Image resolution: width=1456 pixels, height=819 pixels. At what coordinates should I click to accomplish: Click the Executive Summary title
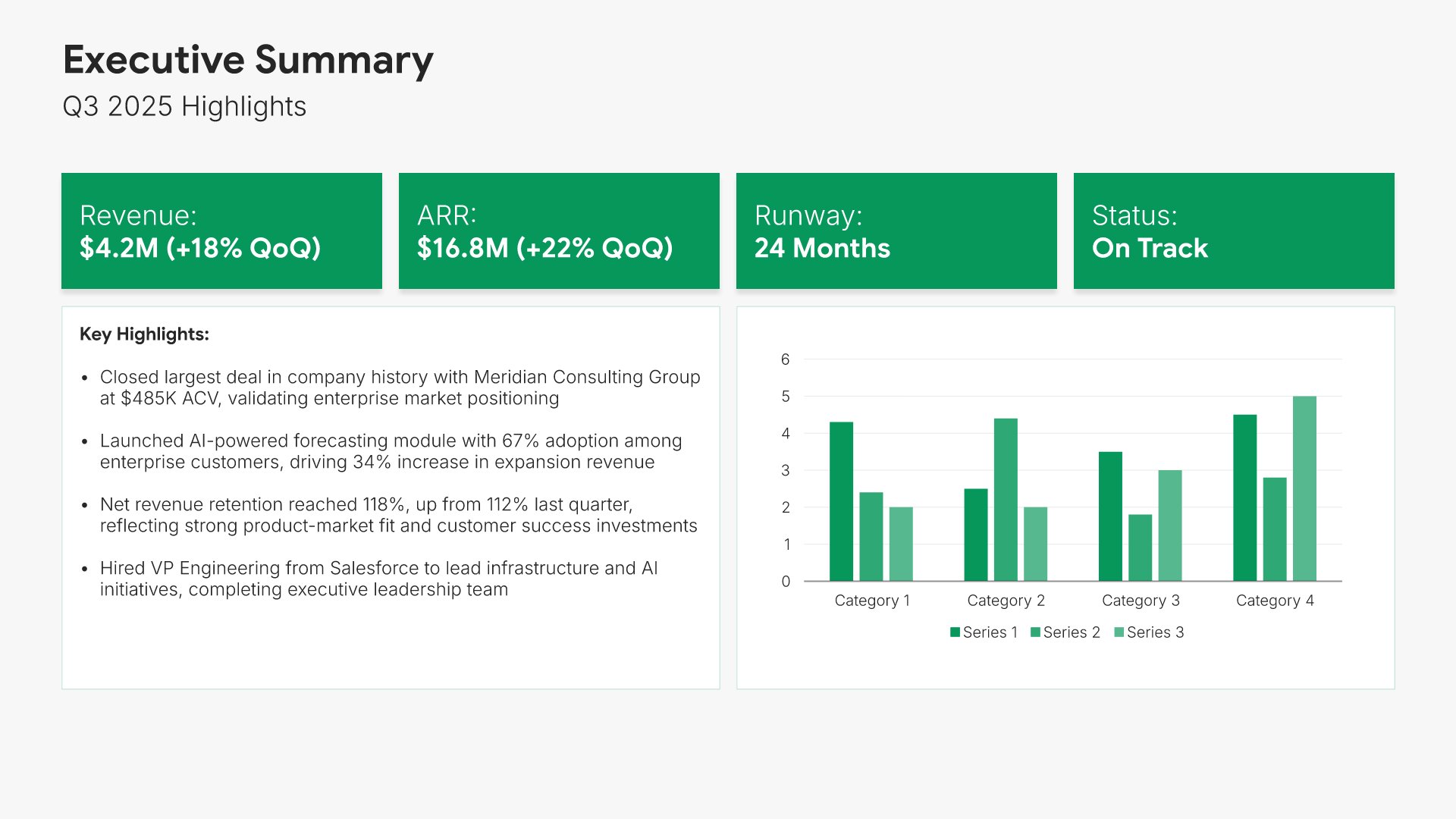click(248, 60)
